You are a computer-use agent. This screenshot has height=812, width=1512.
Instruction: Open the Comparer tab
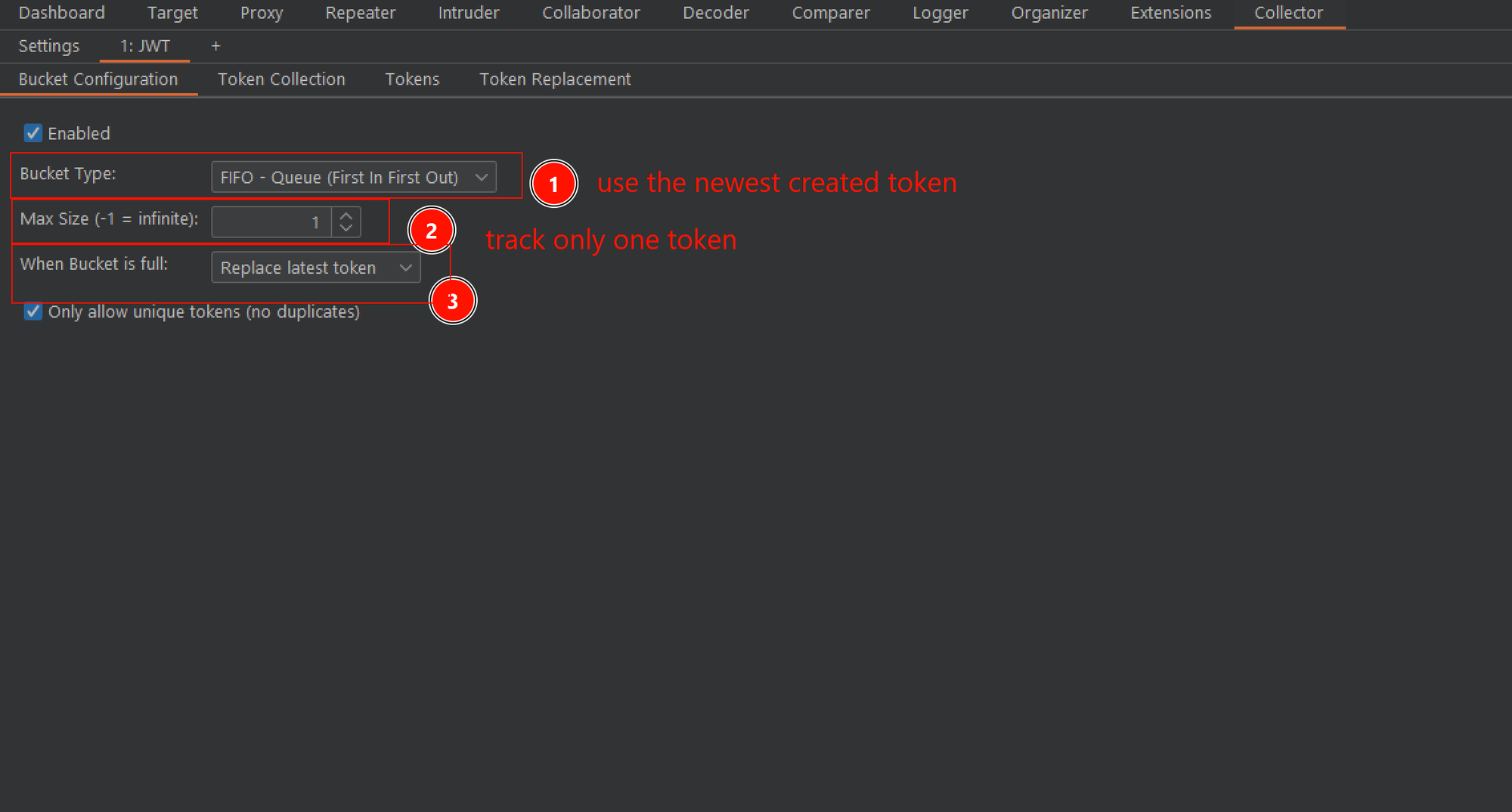[831, 13]
